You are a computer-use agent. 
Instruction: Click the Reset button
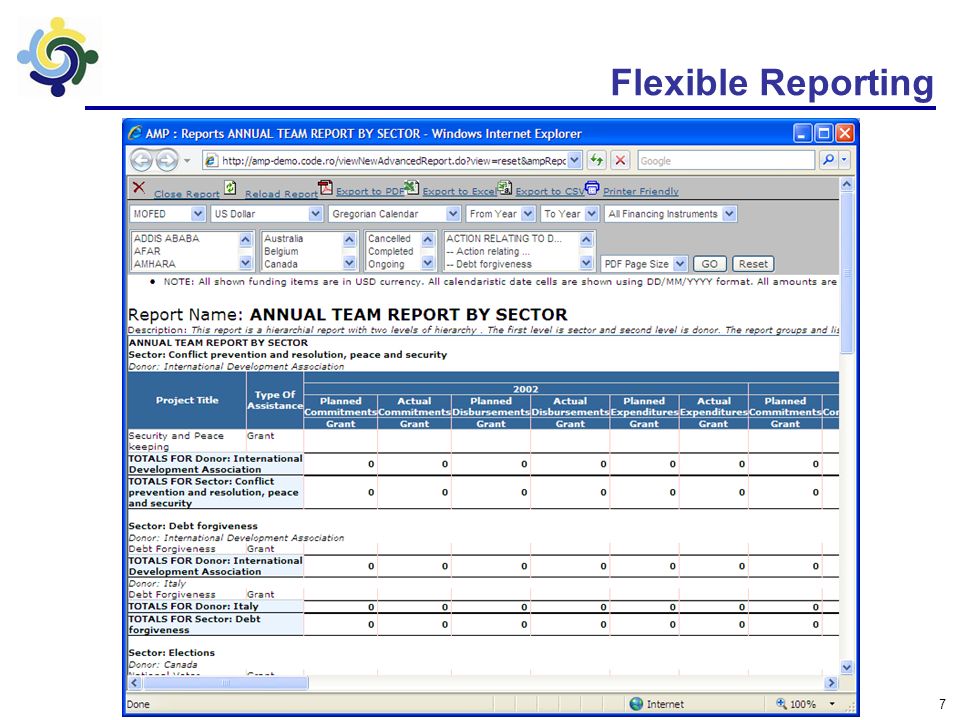click(752, 264)
